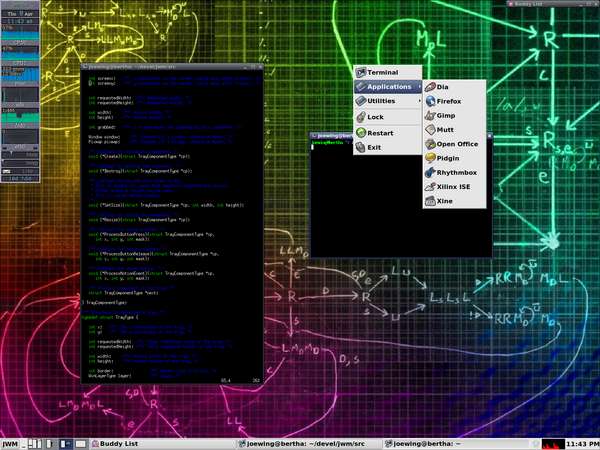Start Pidgin using its speech-bubble icon
The image size is (600, 450).
(429, 158)
